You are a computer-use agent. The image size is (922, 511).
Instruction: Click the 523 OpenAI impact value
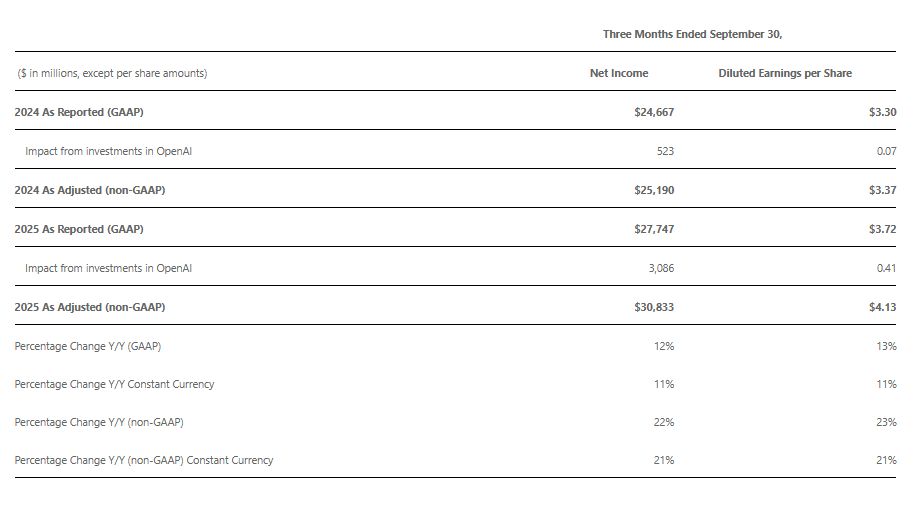click(665, 151)
